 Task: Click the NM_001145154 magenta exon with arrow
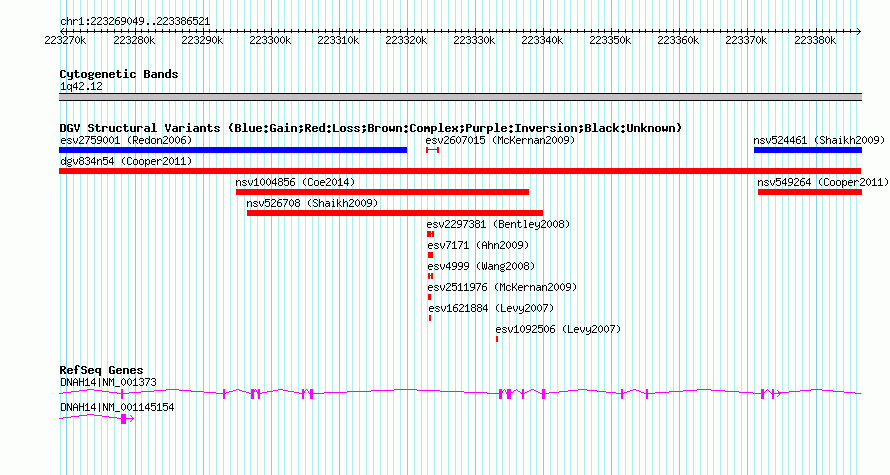[127, 419]
